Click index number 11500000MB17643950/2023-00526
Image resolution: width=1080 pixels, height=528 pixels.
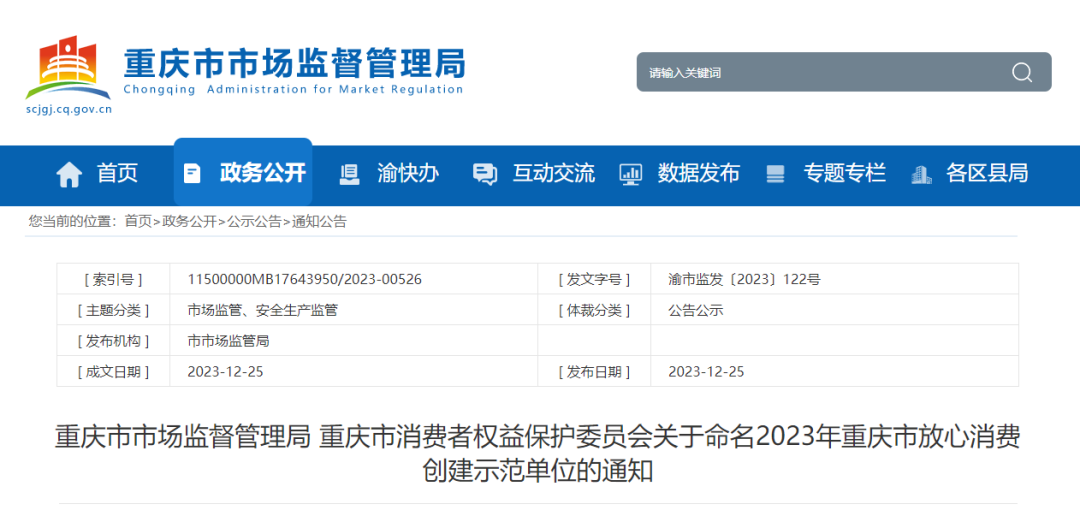304,279
